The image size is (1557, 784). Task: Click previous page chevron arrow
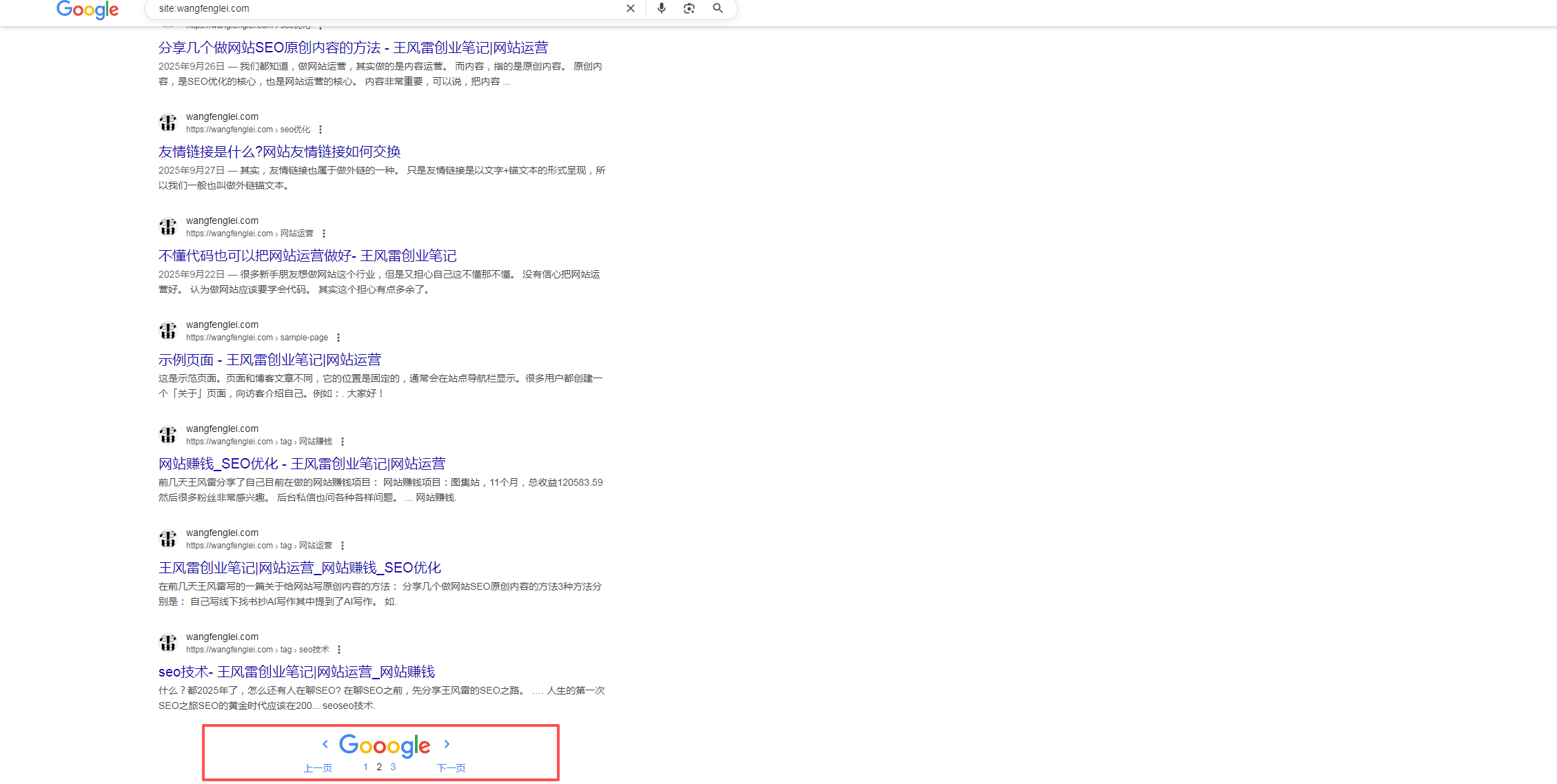325,744
